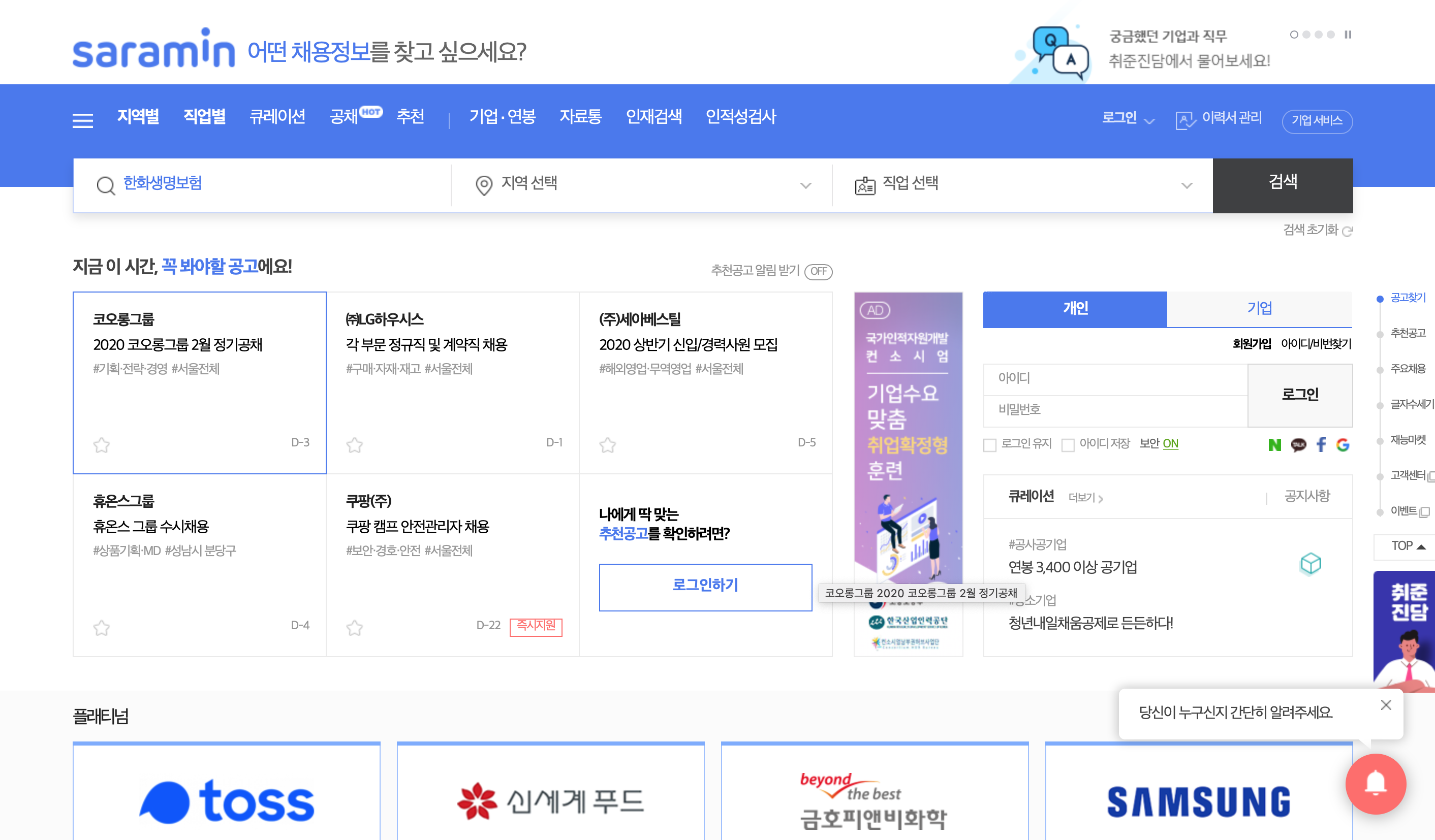
Task: Expand the 직업 선택 dropdown
Action: click(1022, 185)
